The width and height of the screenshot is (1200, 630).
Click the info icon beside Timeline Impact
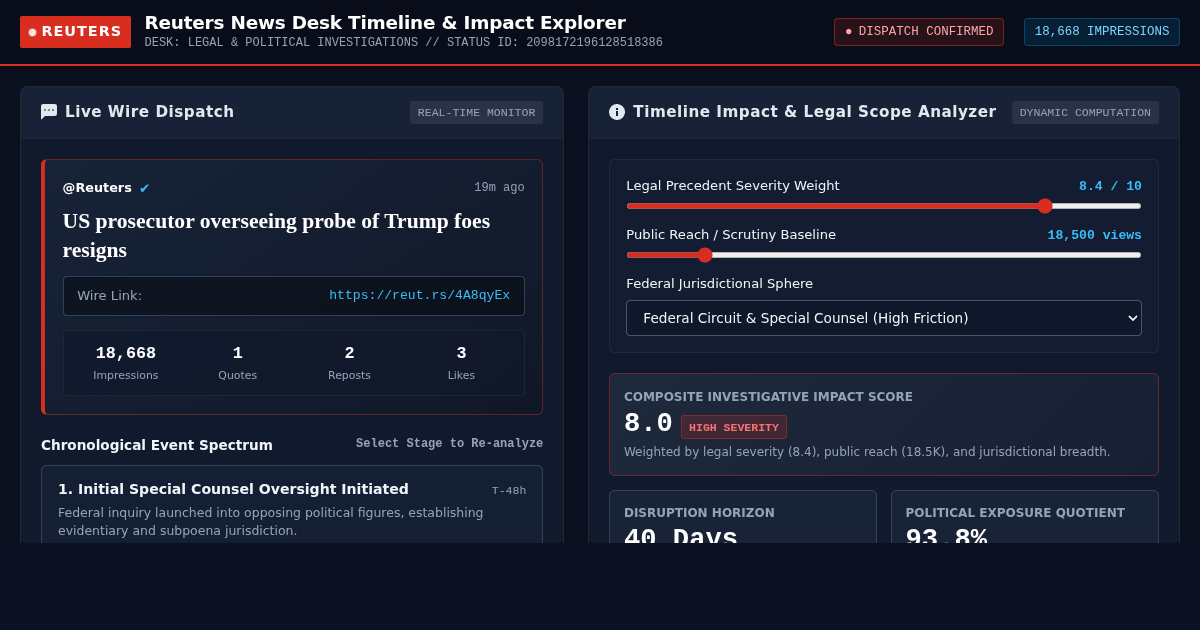(x=617, y=112)
